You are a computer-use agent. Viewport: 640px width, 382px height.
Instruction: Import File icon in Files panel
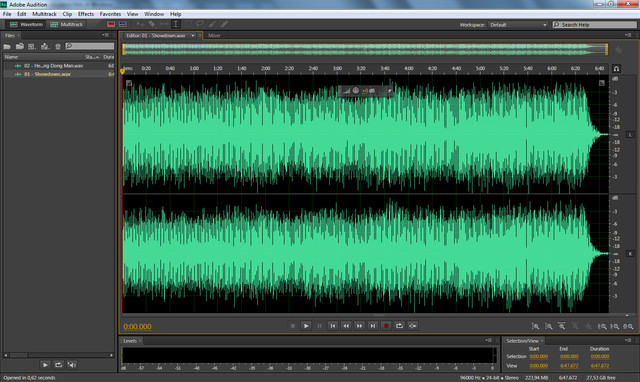click(20, 47)
